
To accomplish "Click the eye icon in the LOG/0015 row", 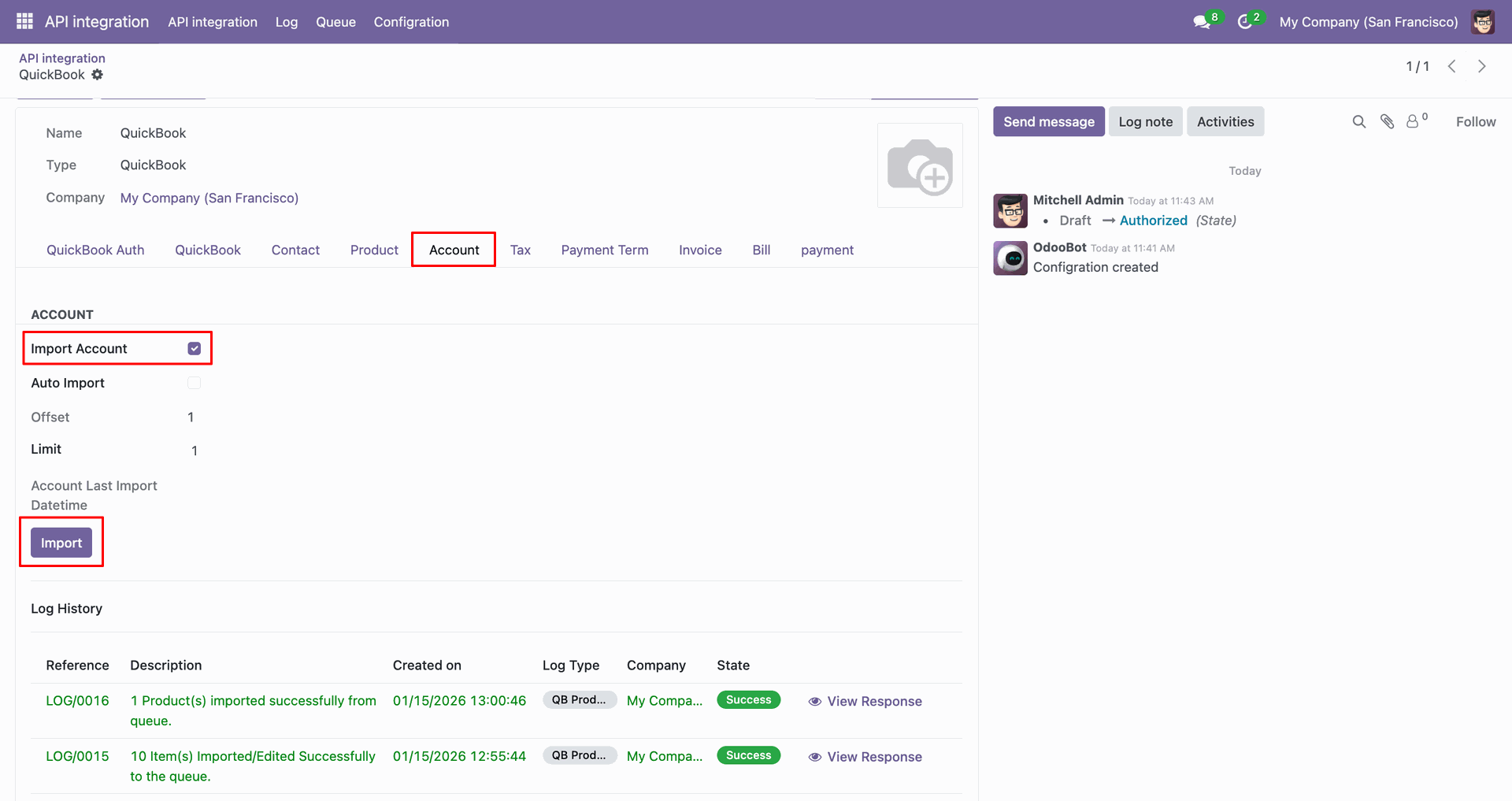I will pos(815,757).
